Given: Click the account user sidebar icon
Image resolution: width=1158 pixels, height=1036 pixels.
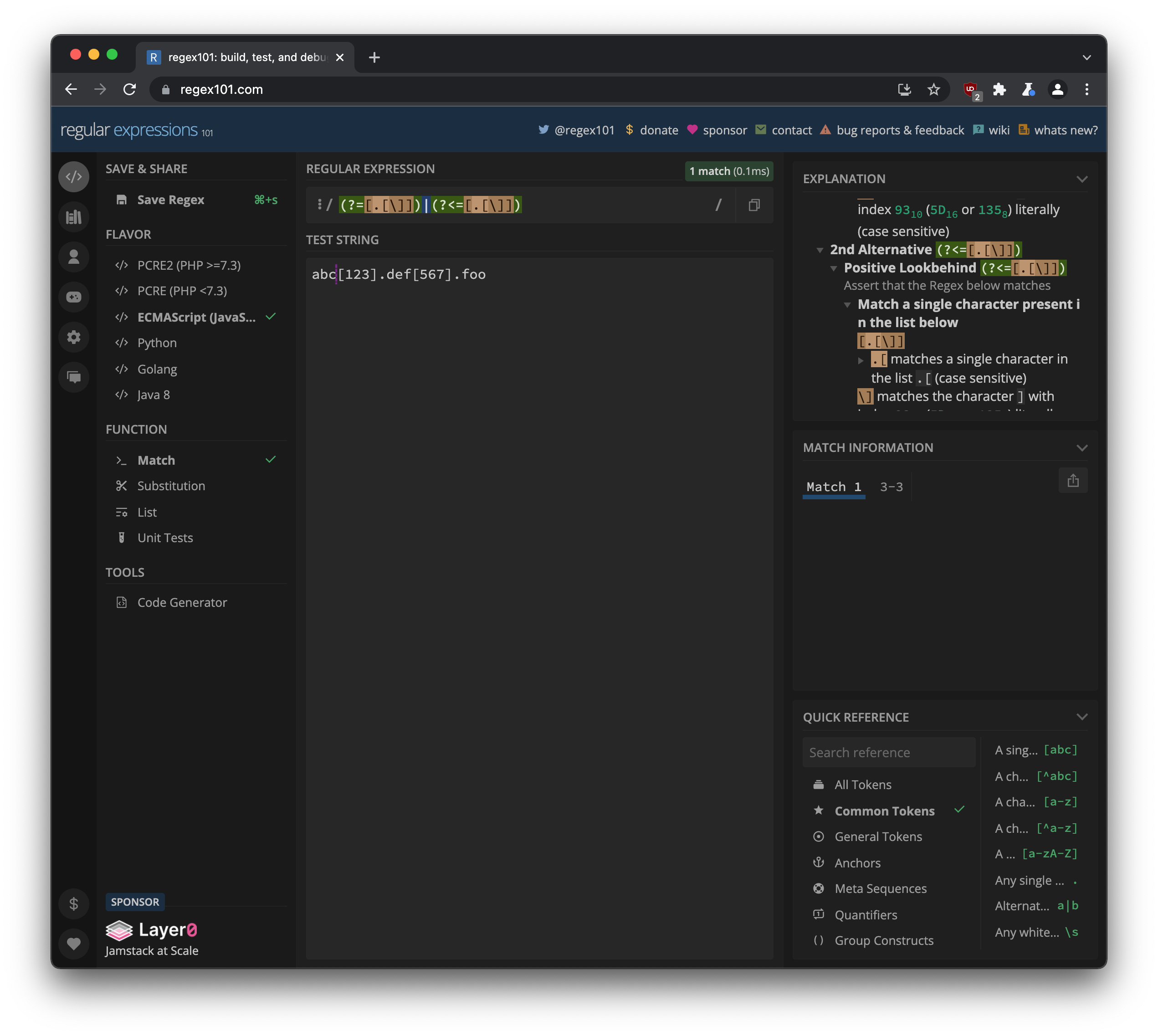Looking at the screenshot, I should (73, 257).
